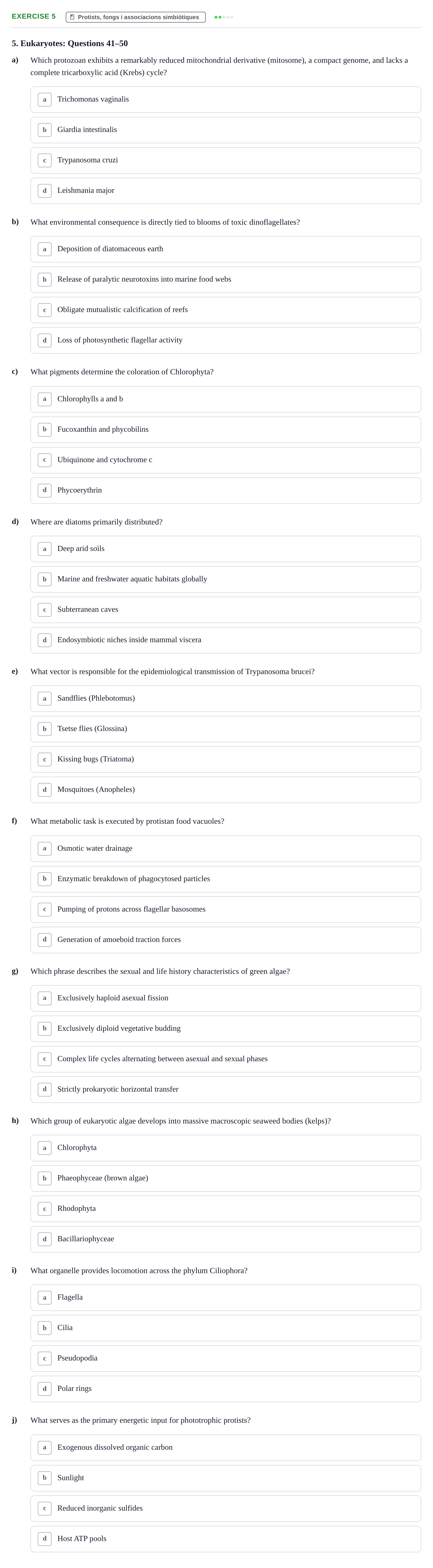
Task: Choose Enzymatic breakdown of phagocytosed particles
Action: click(225, 879)
